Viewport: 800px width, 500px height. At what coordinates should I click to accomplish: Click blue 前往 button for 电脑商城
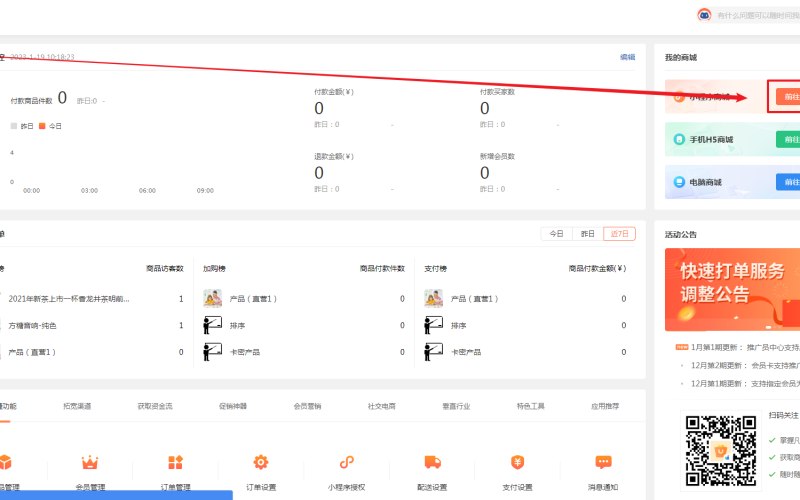(x=788, y=182)
